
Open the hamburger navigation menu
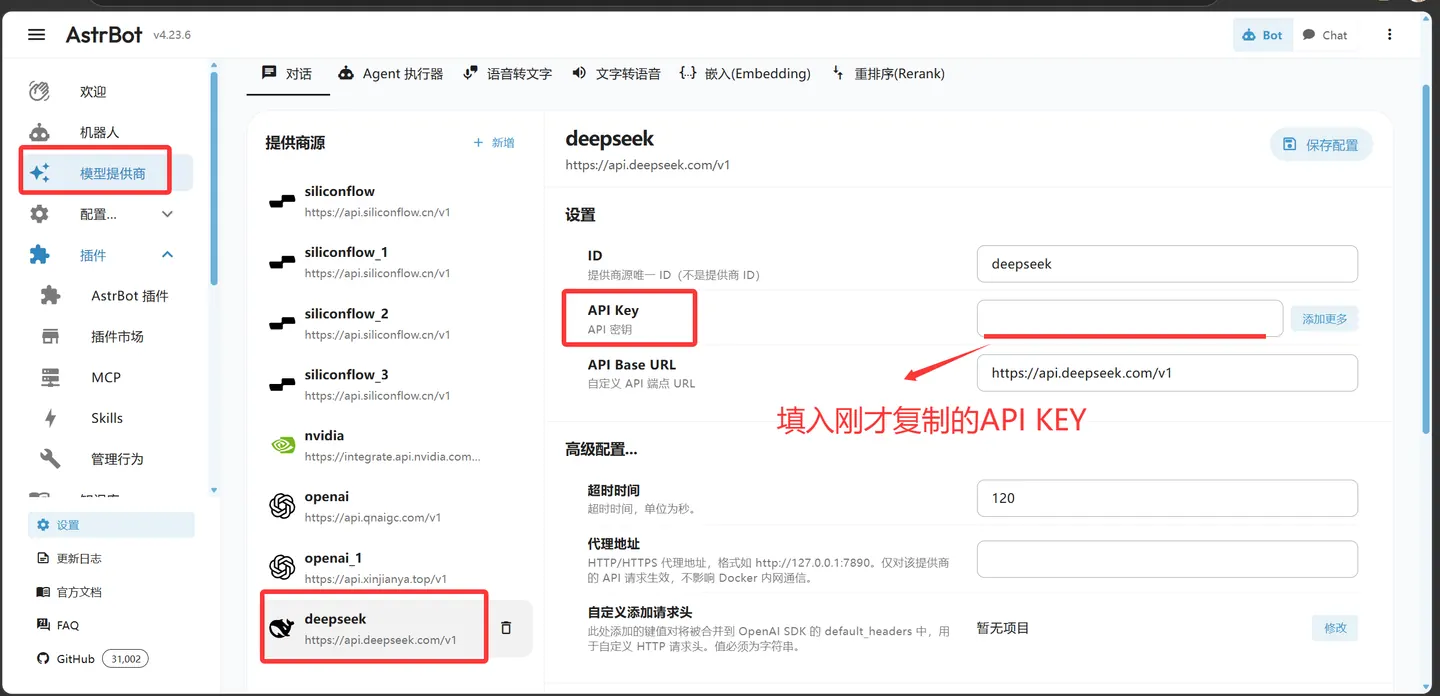pos(37,35)
